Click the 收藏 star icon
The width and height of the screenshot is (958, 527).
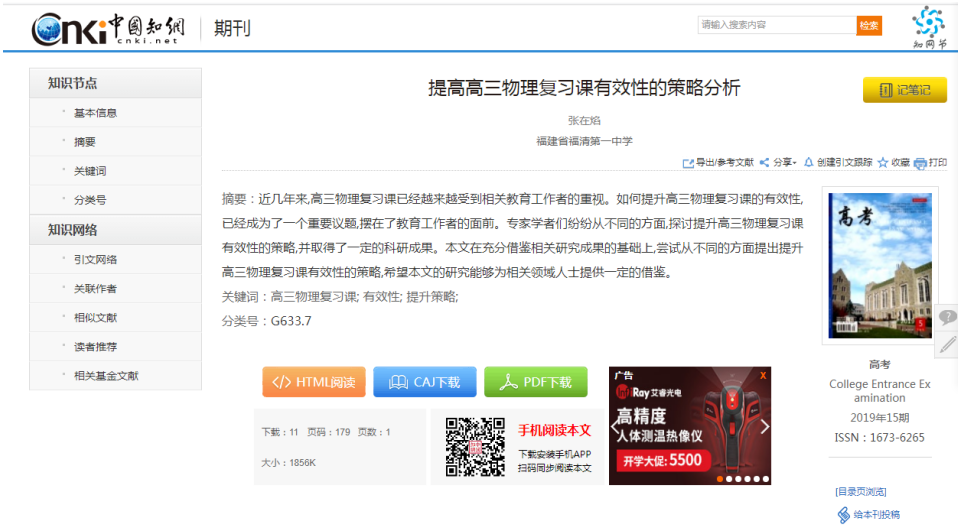882,162
